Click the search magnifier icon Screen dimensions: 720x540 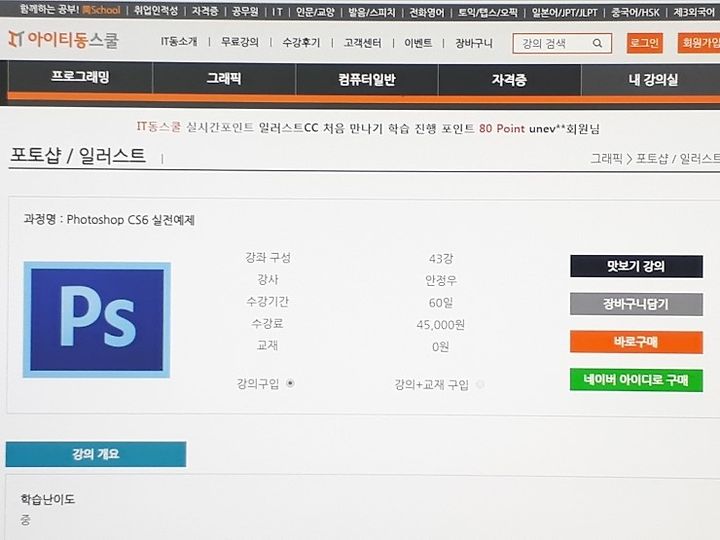pos(597,43)
